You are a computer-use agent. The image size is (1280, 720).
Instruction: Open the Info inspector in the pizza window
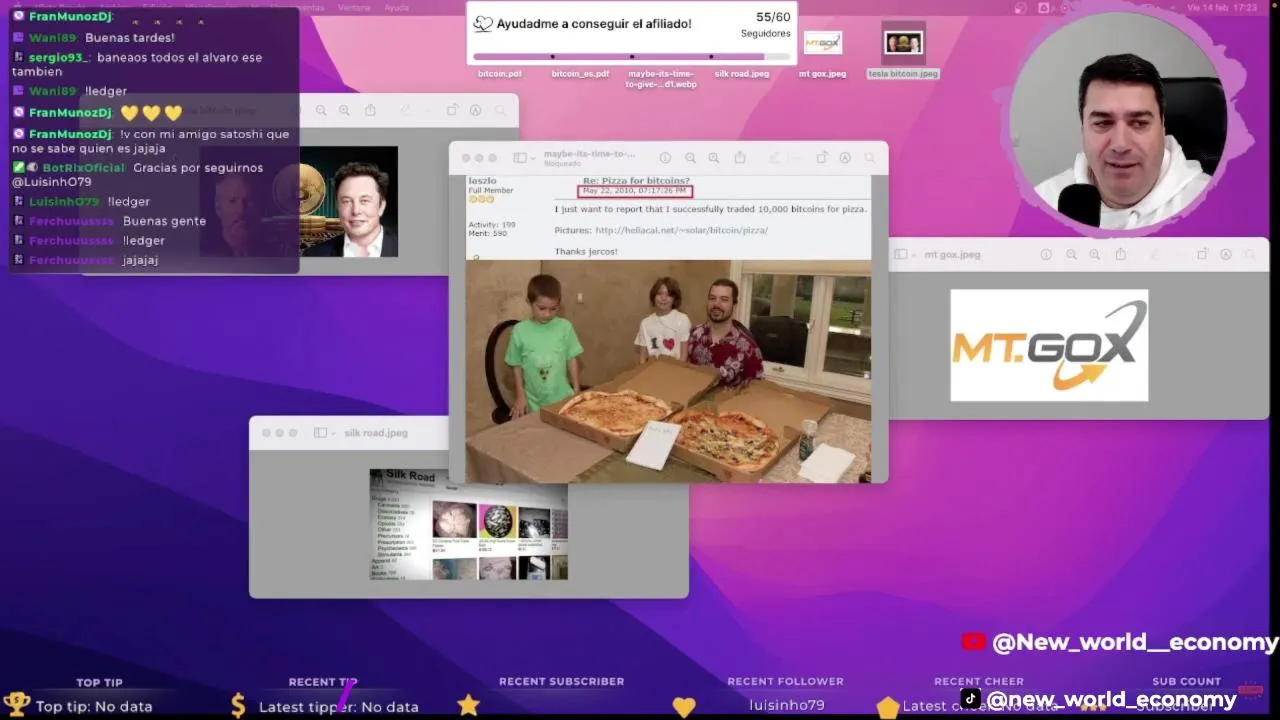665,158
